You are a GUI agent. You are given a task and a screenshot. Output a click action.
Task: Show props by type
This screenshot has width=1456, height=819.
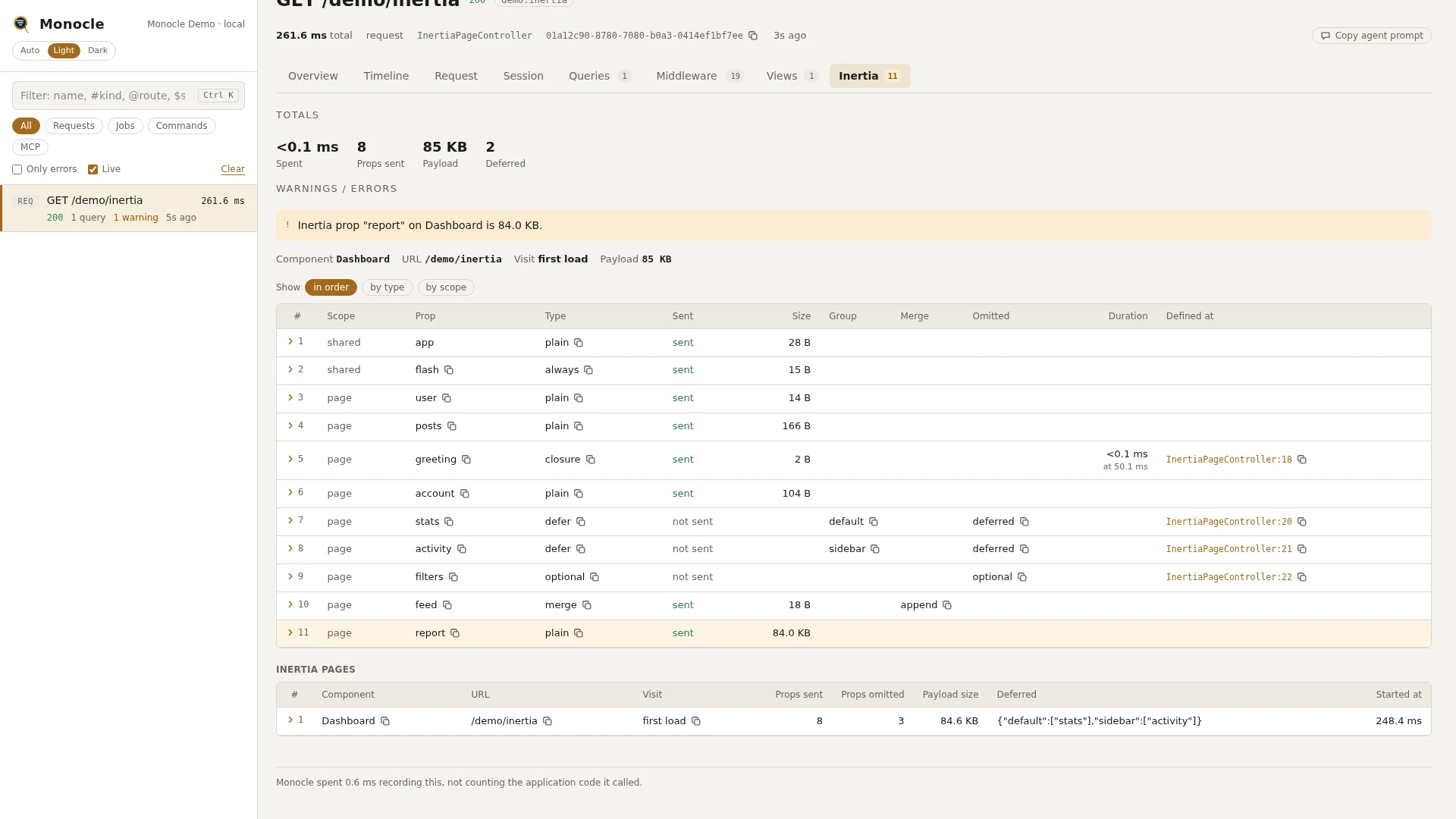[x=387, y=287]
